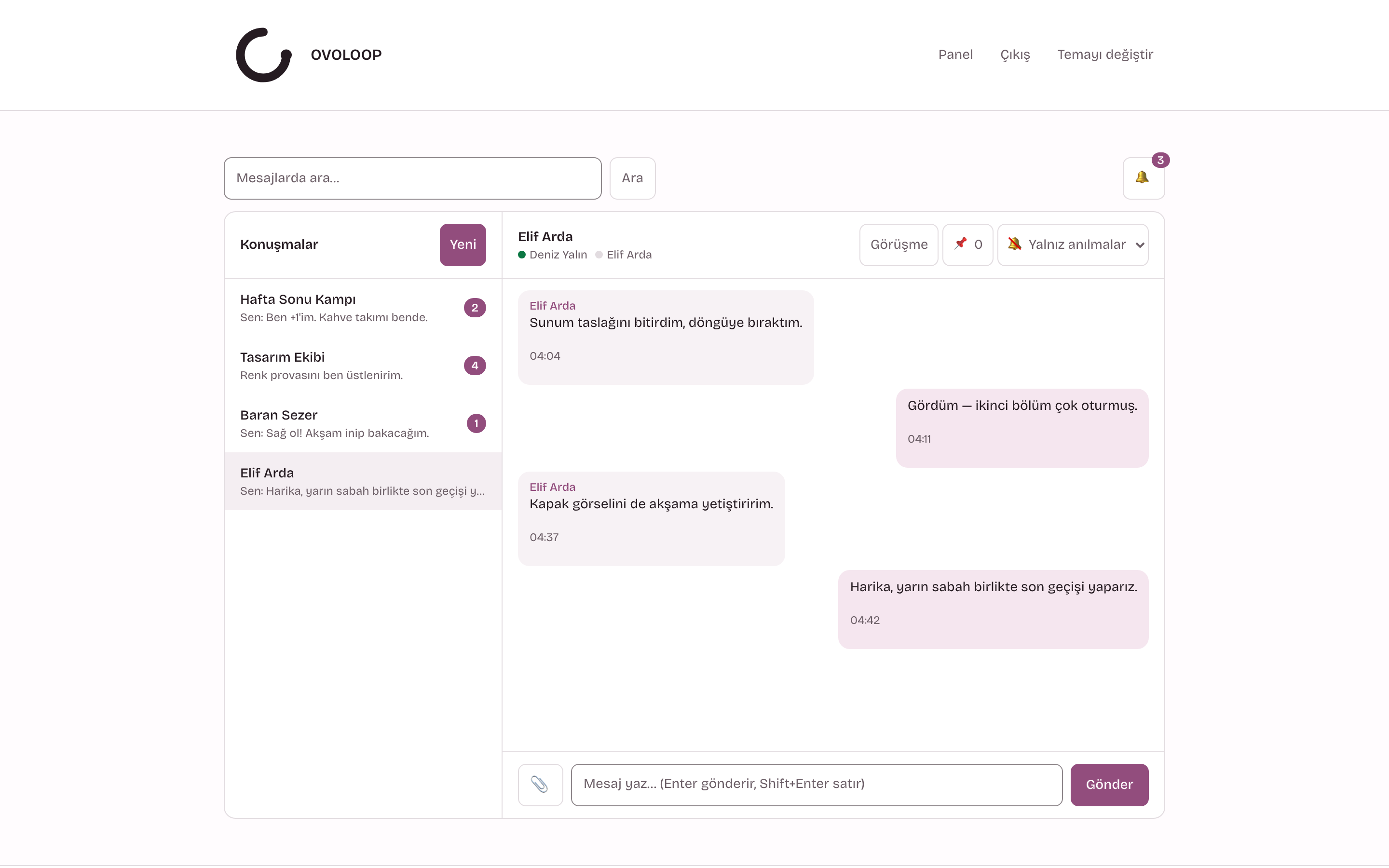Image resolution: width=1389 pixels, height=868 pixels.
Task: Send the message with Gönder
Action: [x=1109, y=784]
